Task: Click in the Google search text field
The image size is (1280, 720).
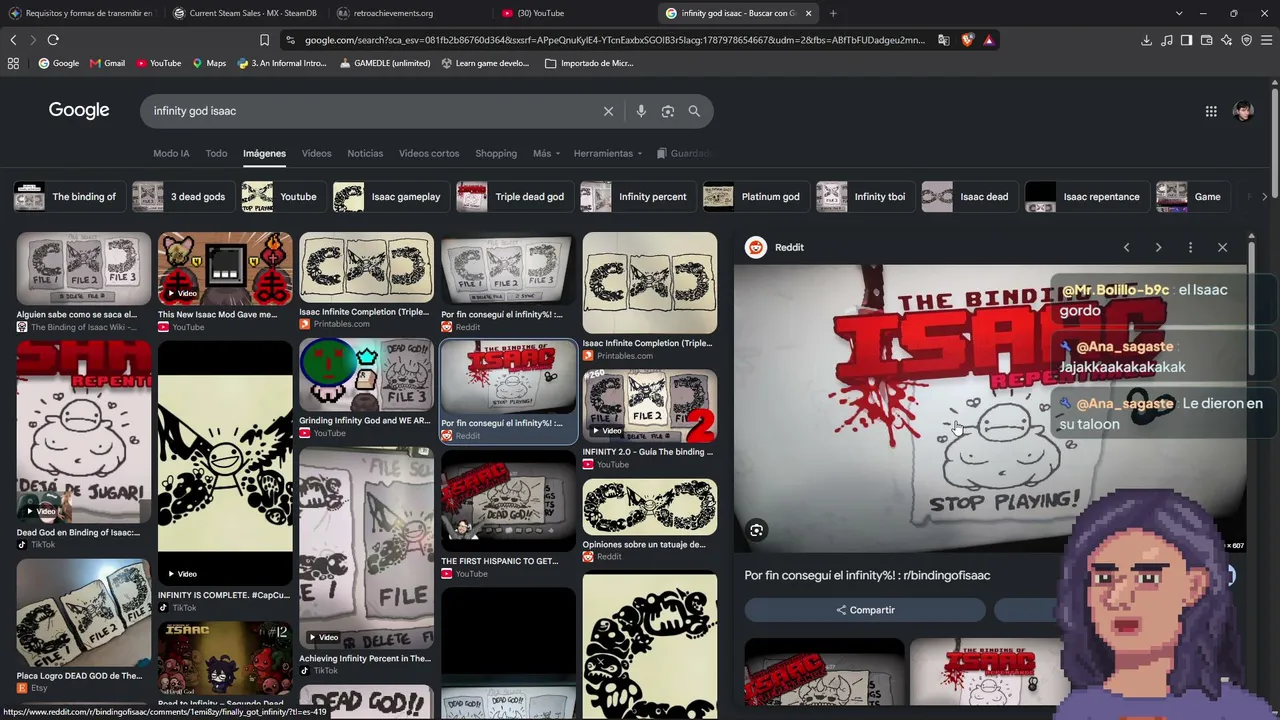Action: [x=370, y=111]
